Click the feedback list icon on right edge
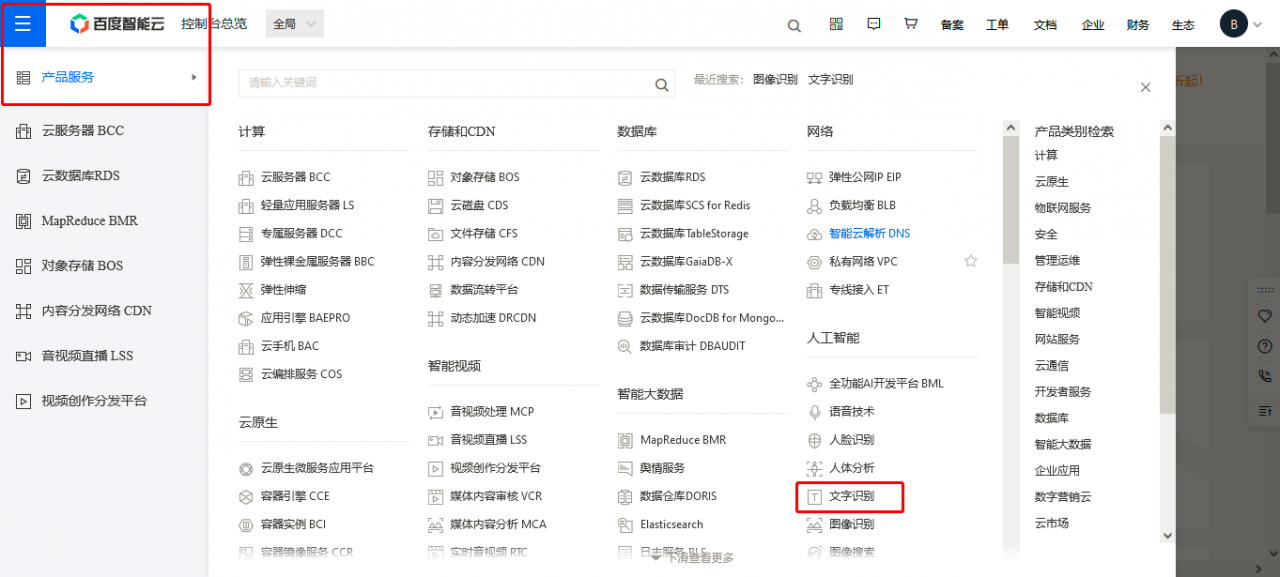 [x=1264, y=412]
